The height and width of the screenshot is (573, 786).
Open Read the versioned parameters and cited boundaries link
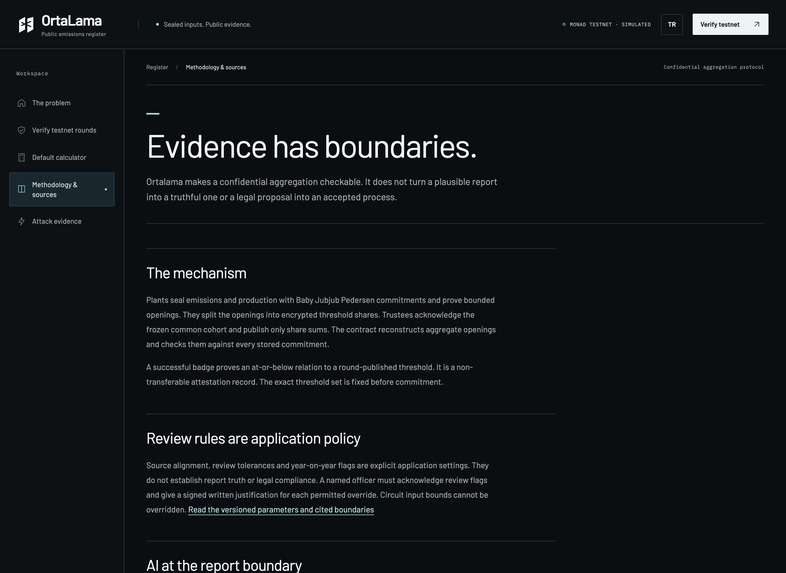coord(281,510)
